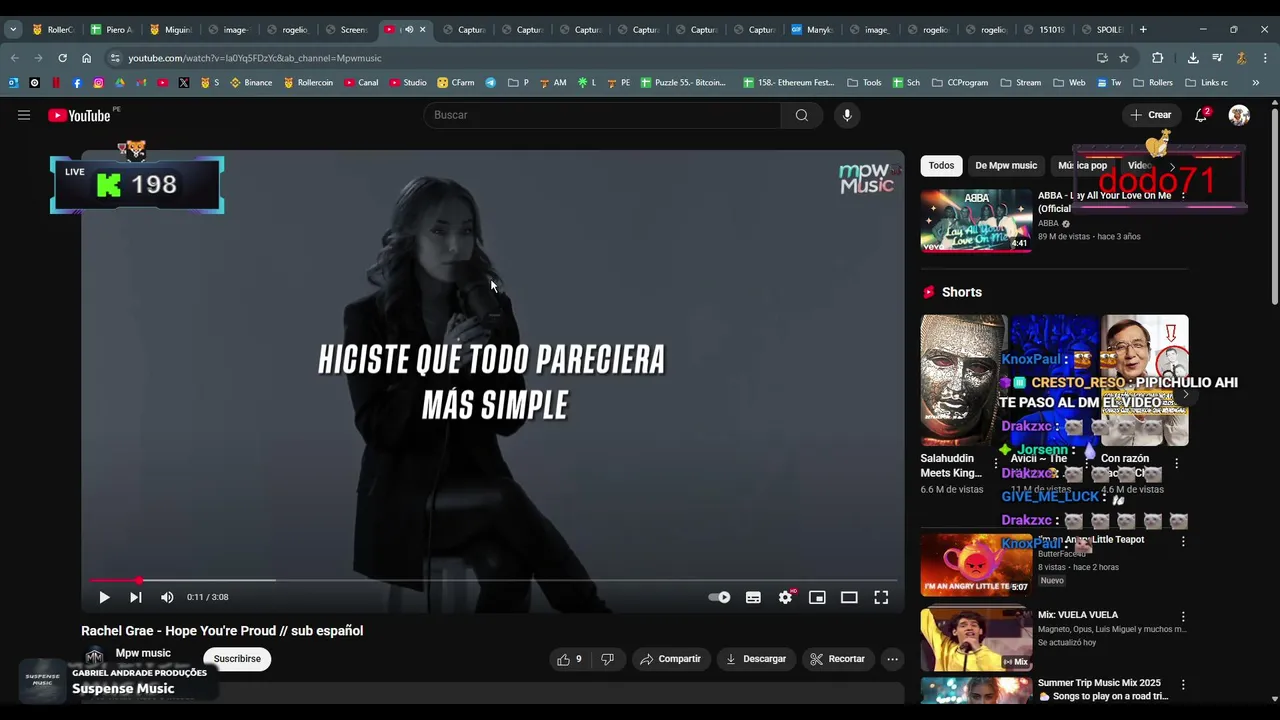Open the ABBA video thumbnail

(976, 220)
